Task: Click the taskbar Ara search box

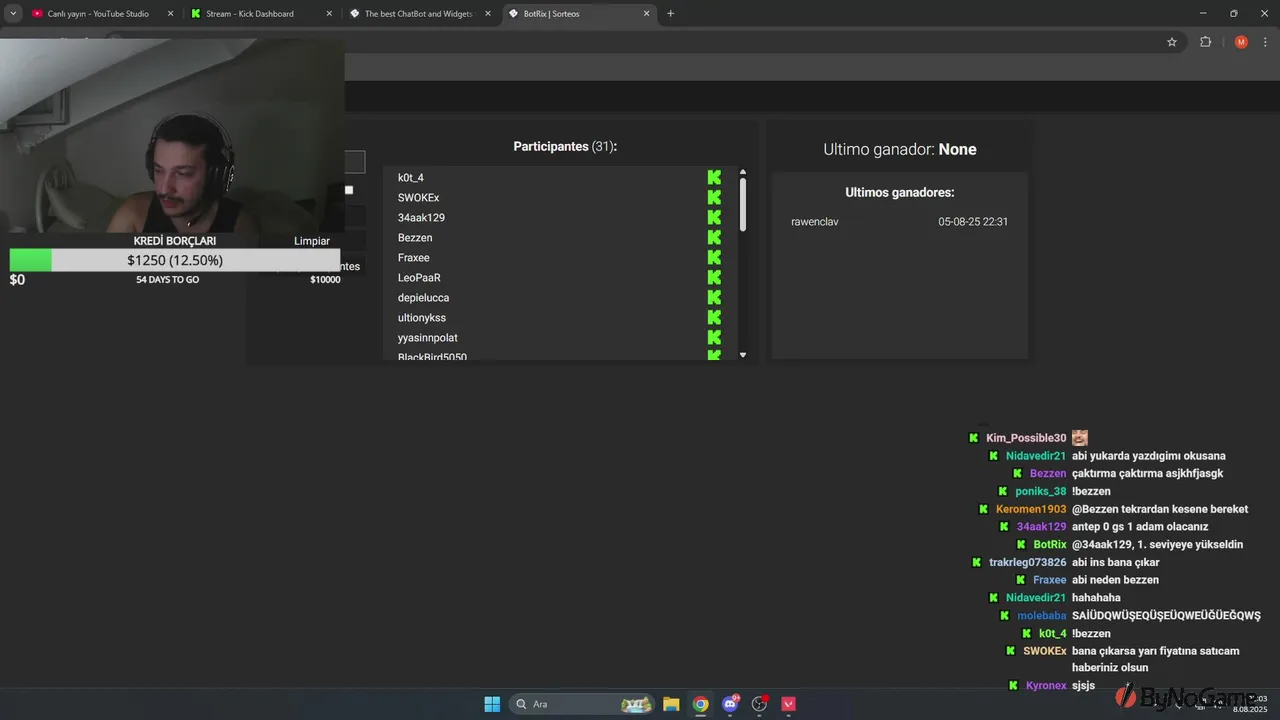Action: click(x=583, y=704)
